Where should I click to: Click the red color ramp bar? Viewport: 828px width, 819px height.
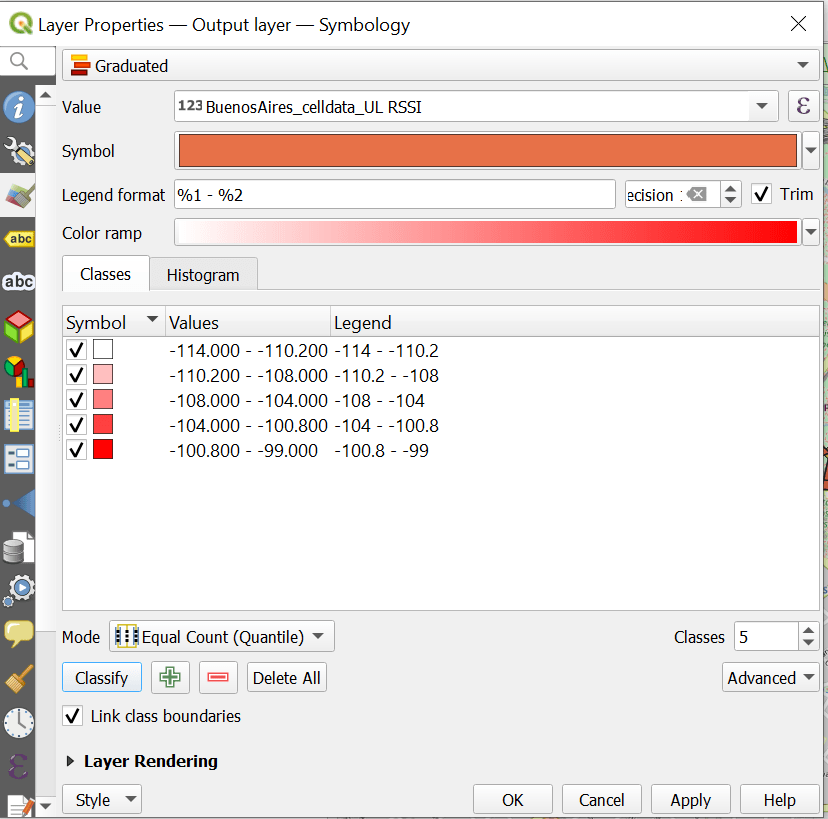[x=486, y=233]
